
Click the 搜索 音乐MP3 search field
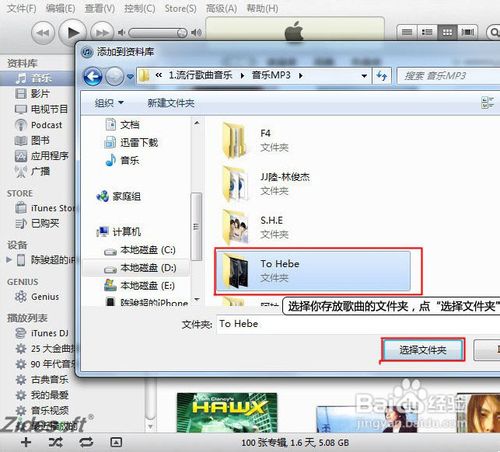(x=448, y=76)
